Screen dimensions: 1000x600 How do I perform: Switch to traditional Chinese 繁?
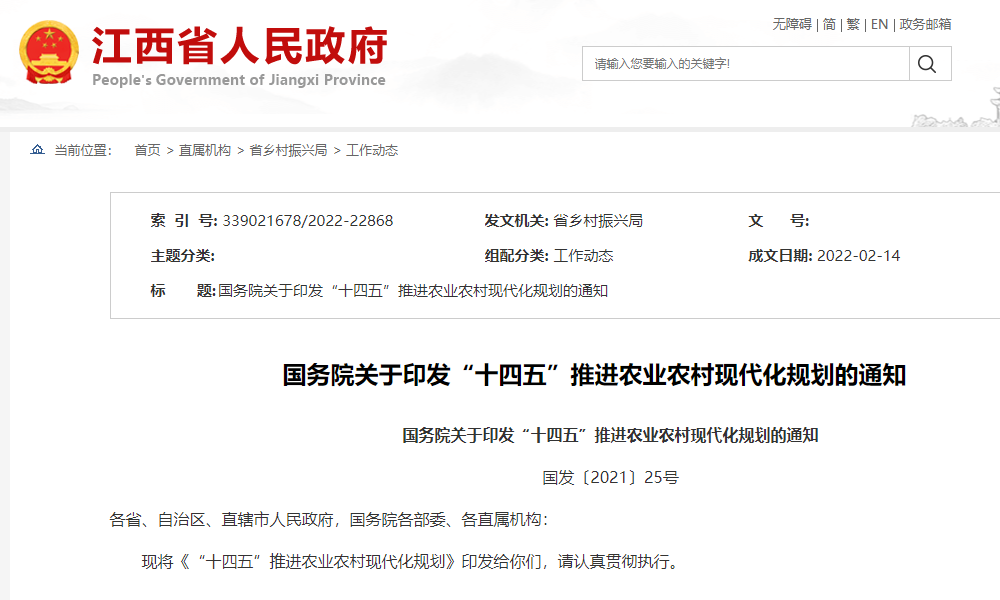tap(853, 24)
